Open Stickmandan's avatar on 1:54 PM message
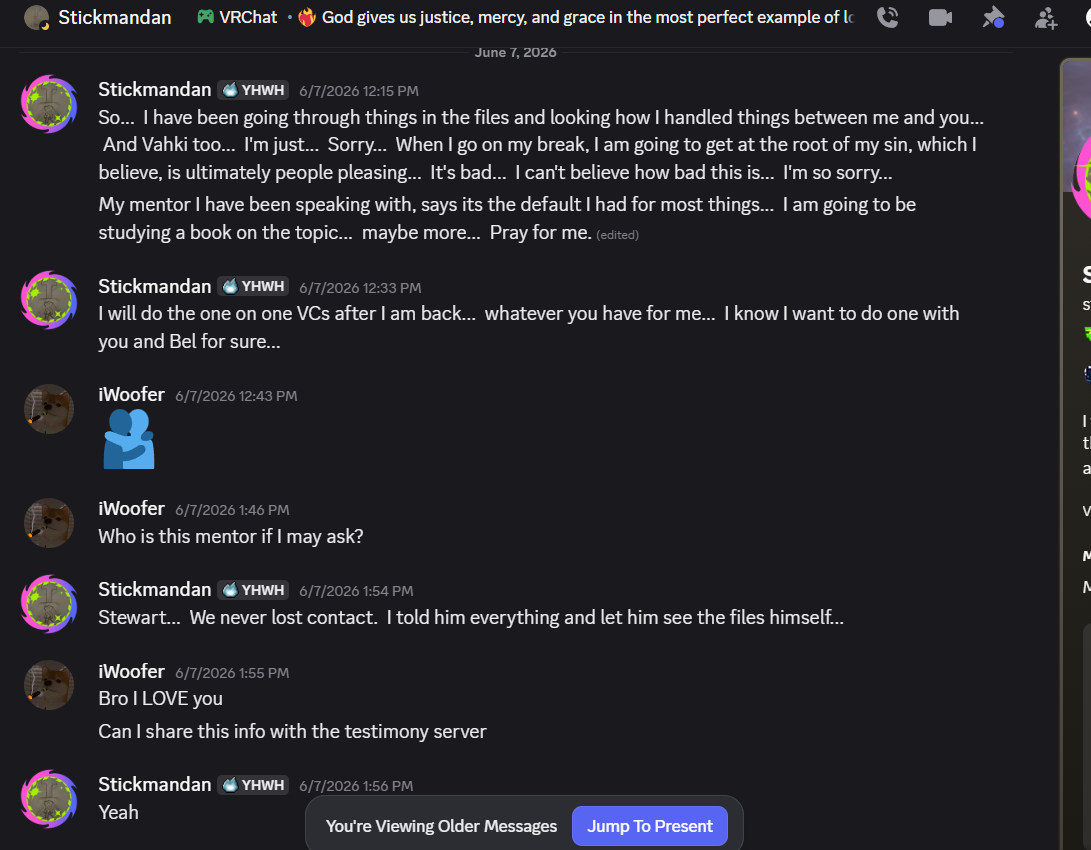Image resolution: width=1091 pixels, height=850 pixels. (49, 604)
